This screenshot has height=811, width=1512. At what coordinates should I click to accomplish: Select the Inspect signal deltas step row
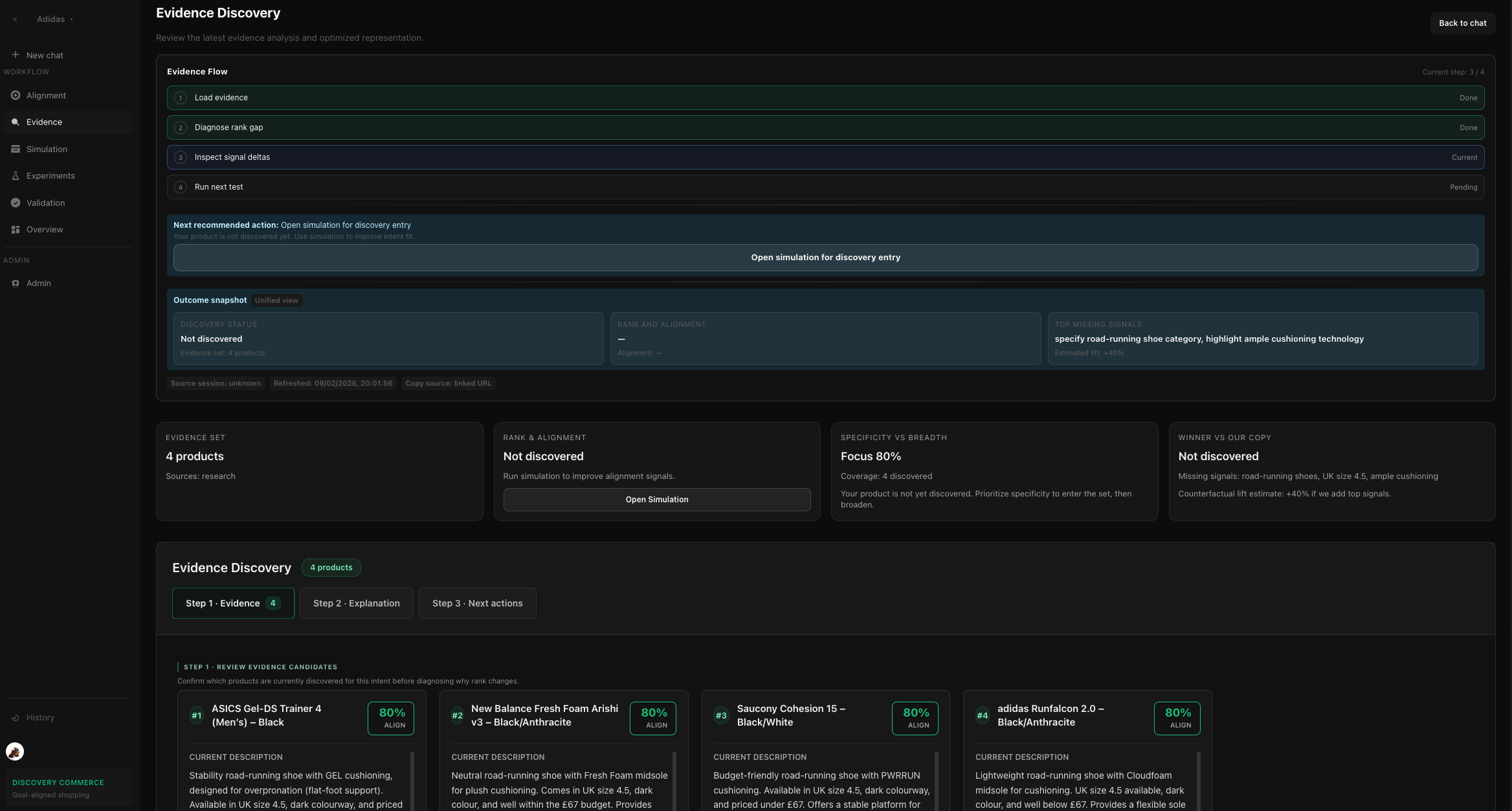(x=825, y=157)
